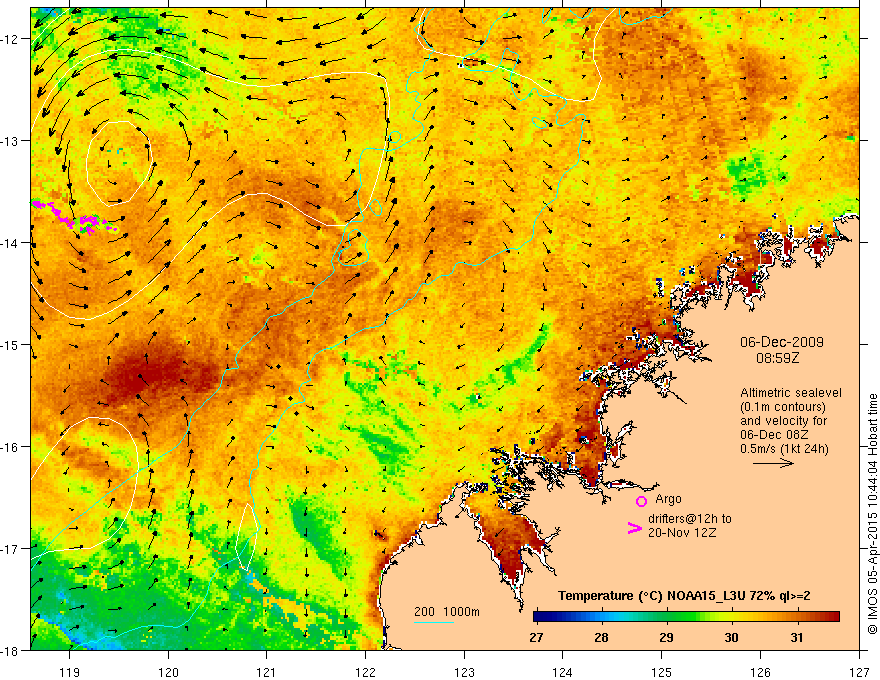Click longitude axis label 127
The image size is (880, 680).
(859, 672)
